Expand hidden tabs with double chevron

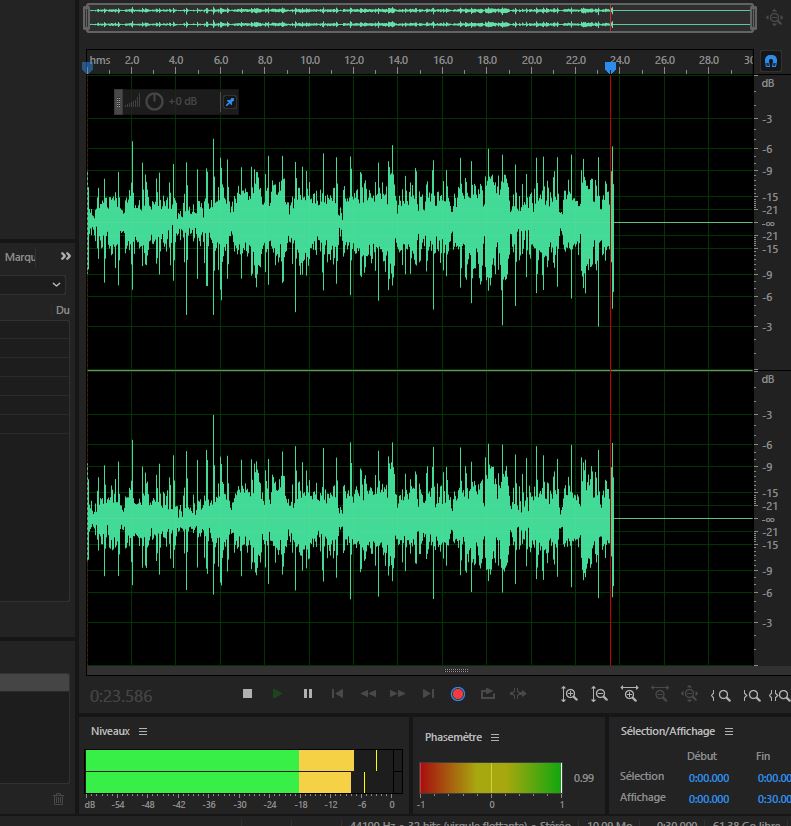66,257
